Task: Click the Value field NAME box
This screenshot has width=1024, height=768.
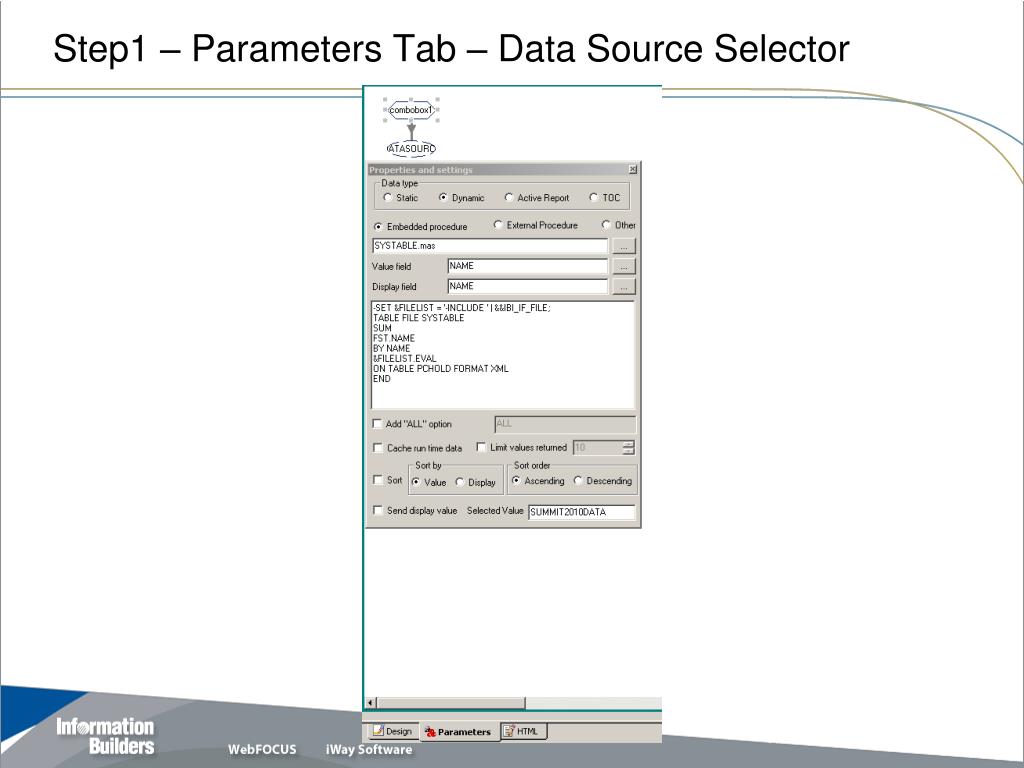Action: (x=528, y=266)
